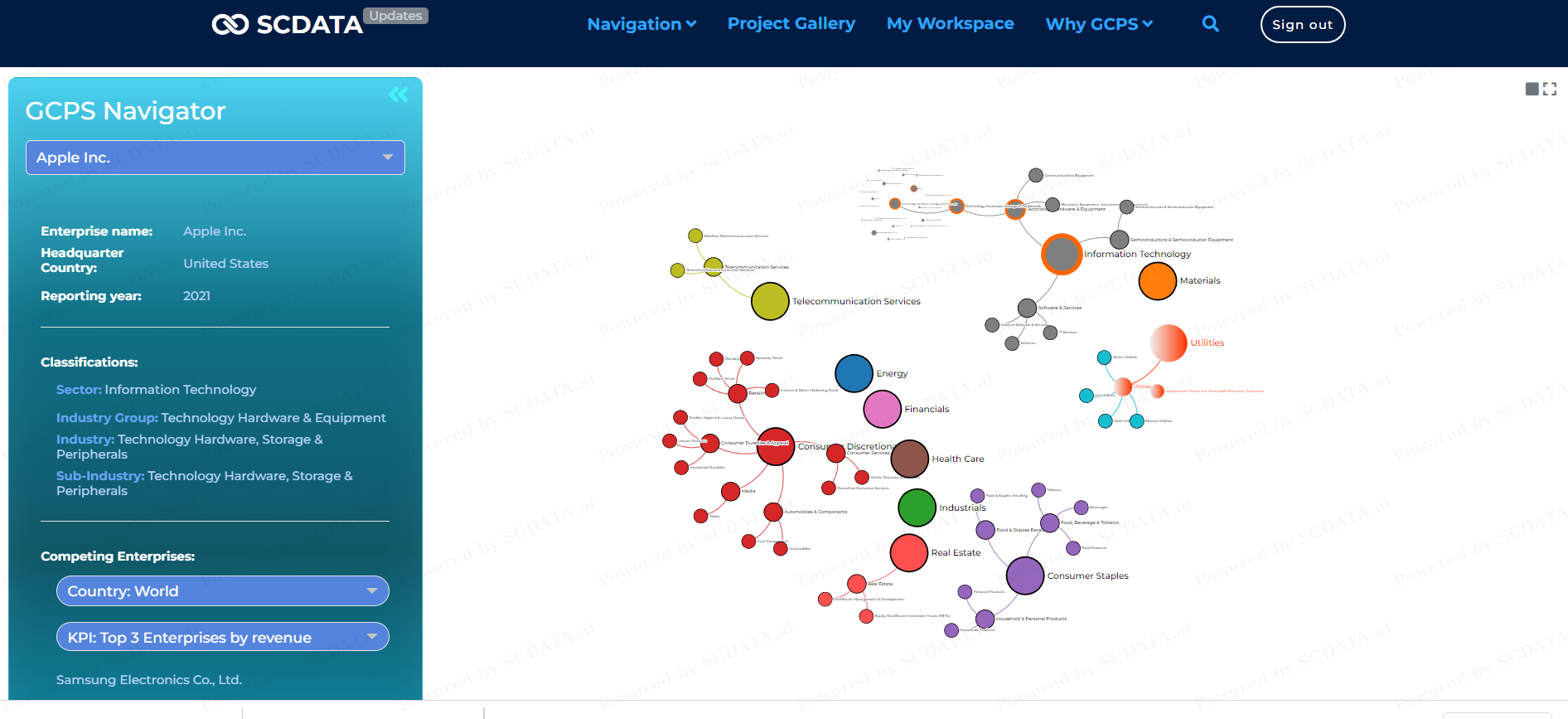Select the Consumer Staples purple node
Viewport: 1568px width, 719px height.
[x=1025, y=576]
